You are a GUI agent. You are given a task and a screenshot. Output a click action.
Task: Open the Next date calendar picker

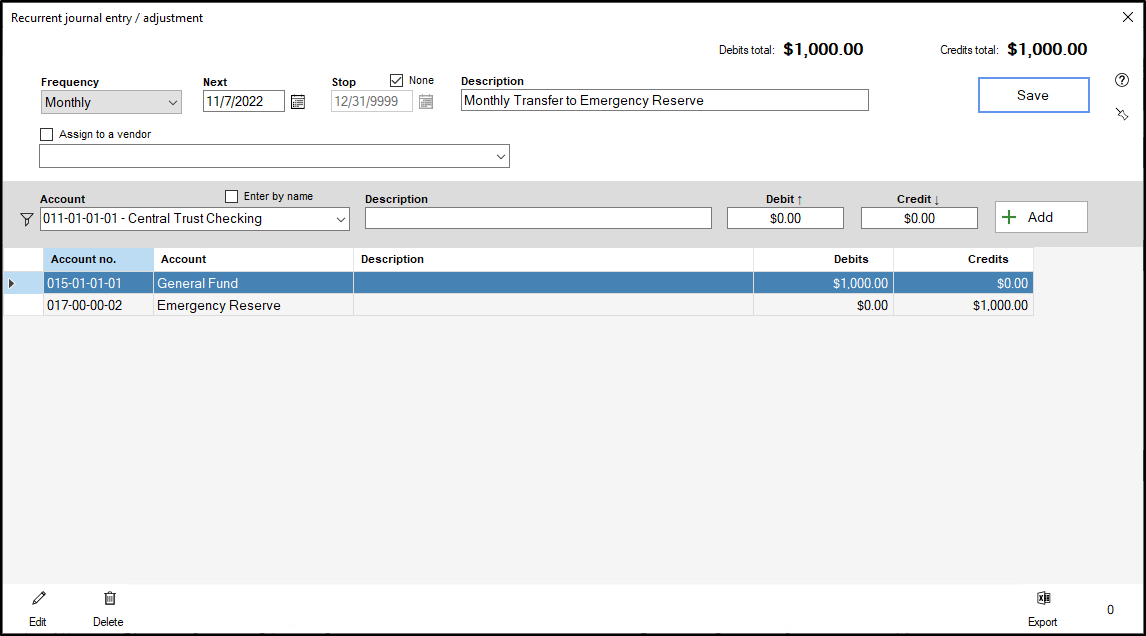click(297, 101)
